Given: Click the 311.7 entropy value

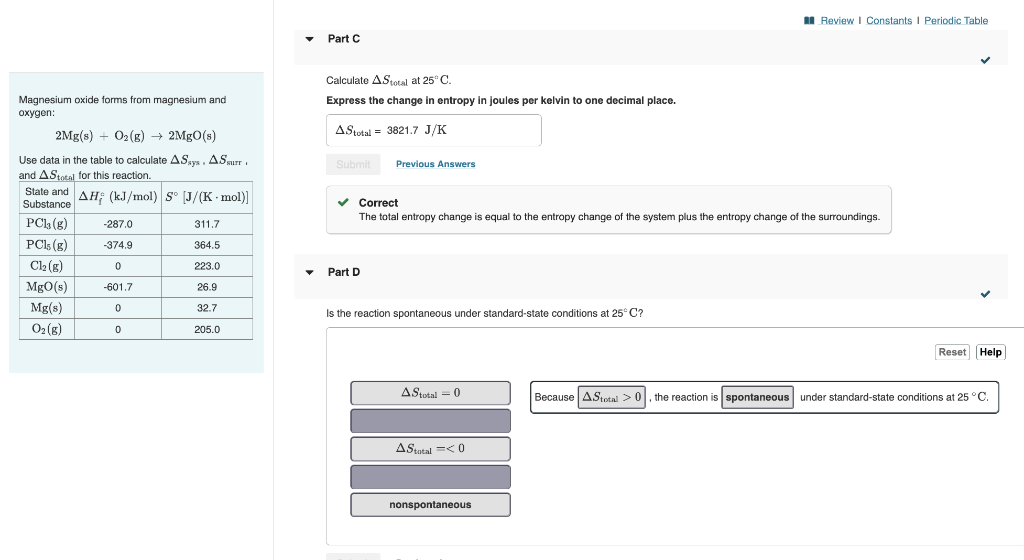Looking at the screenshot, I should tap(207, 225).
